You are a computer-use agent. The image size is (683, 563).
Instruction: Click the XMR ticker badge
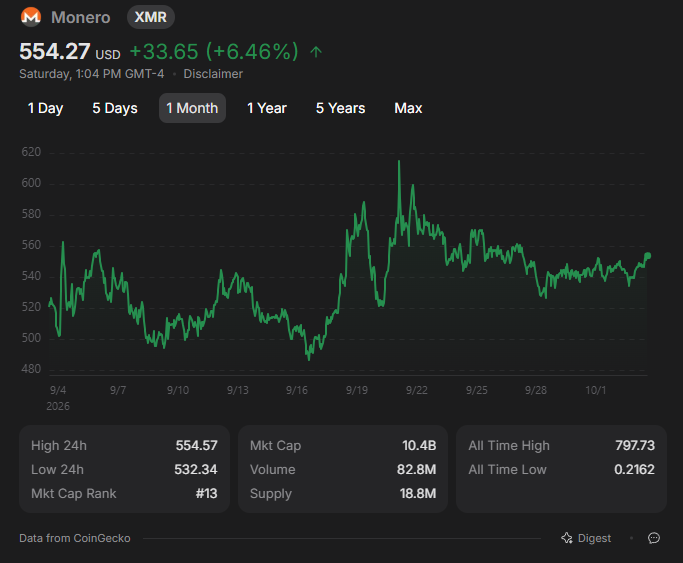click(151, 17)
